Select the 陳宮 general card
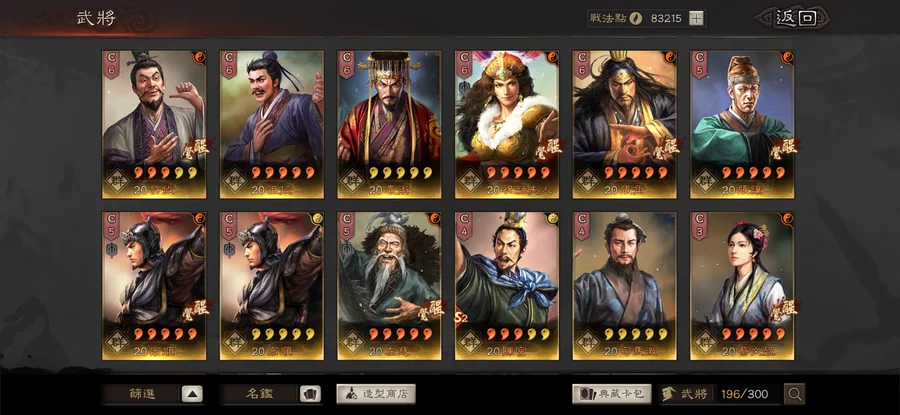Viewport: 900px width, 415px height. tap(507, 286)
